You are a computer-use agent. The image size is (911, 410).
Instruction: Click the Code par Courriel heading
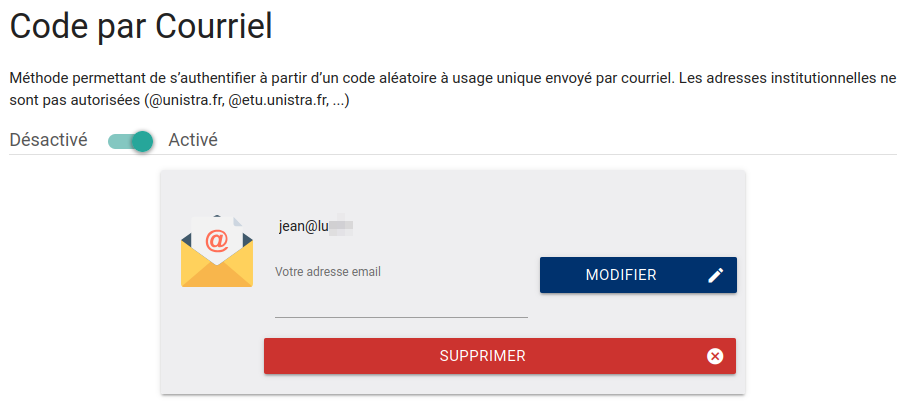141,26
